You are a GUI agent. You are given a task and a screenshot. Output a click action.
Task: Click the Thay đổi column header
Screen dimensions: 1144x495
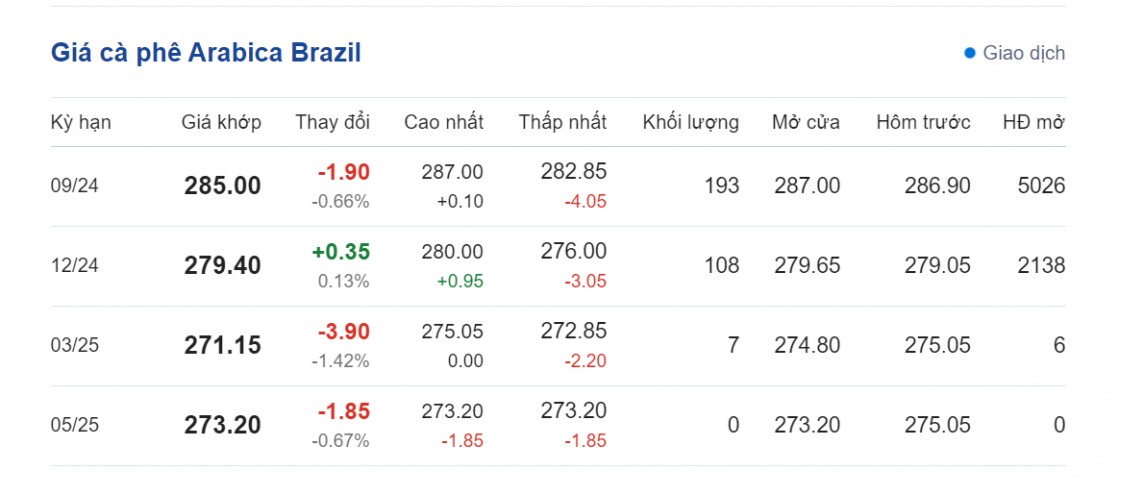(332, 123)
